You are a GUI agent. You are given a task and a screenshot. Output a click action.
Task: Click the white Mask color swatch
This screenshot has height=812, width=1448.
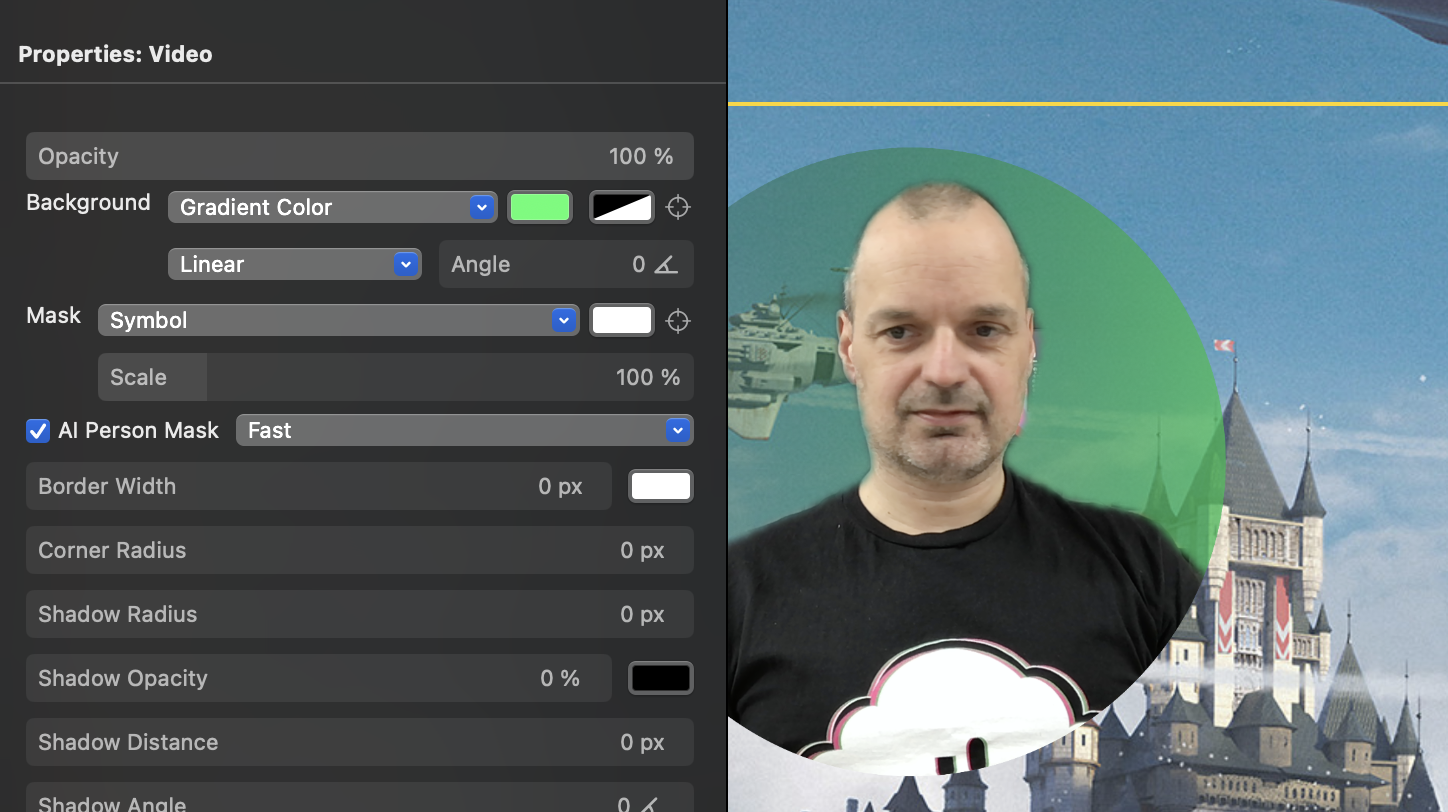(x=622, y=320)
